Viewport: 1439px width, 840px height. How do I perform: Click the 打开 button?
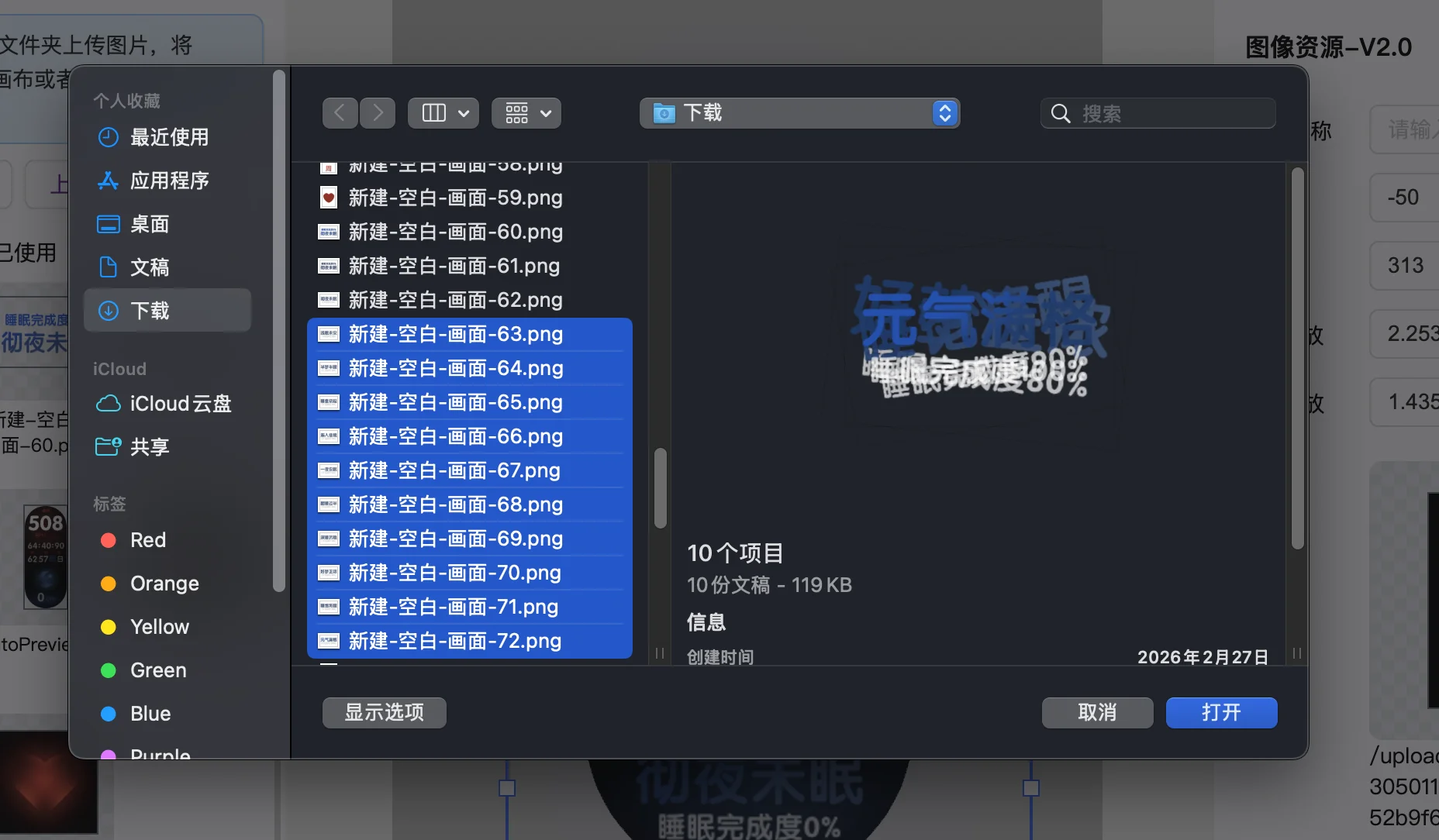[x=1220, y=712]
